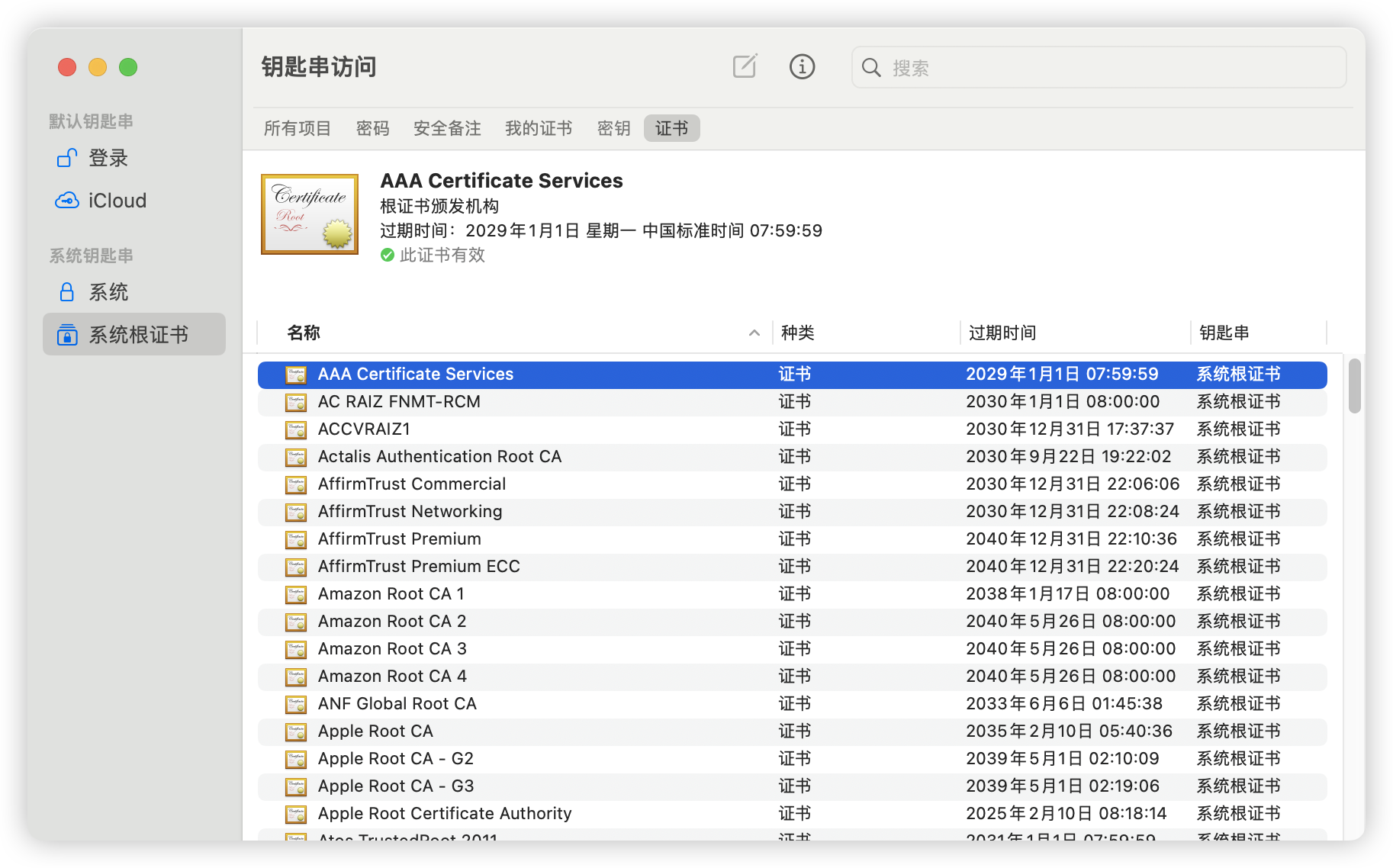1393x868 pixels.
Task: Click the vertical scrollbar of the certificate list
Action: coord(1354,386)
